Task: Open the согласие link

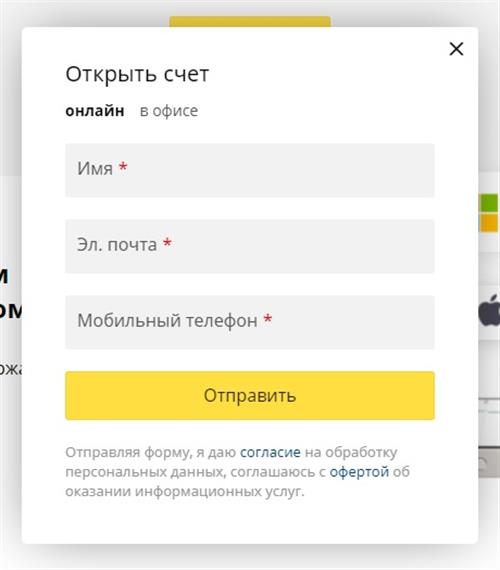Action: click(x=270, y=453)
